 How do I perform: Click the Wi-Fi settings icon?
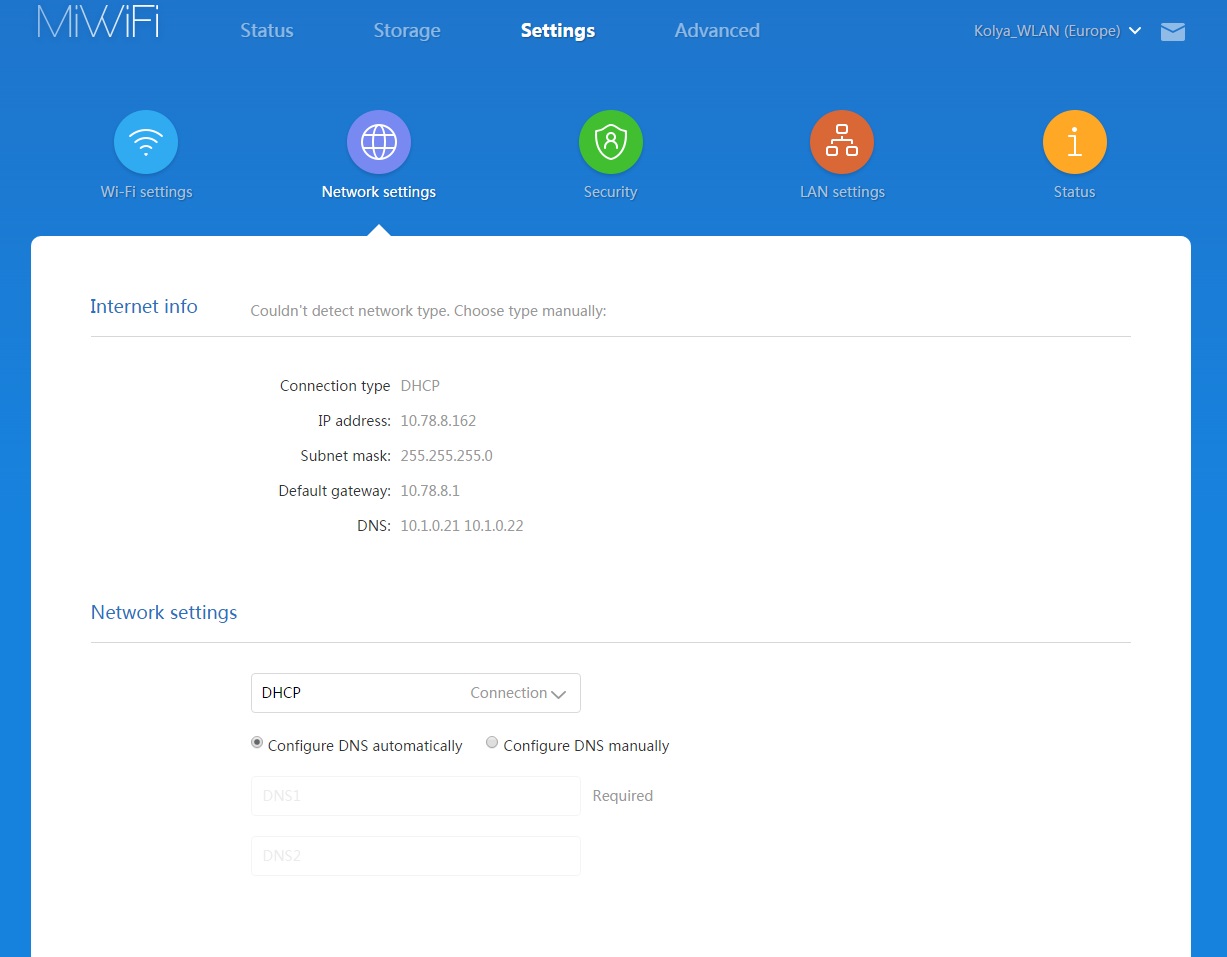tap(146, 142)
